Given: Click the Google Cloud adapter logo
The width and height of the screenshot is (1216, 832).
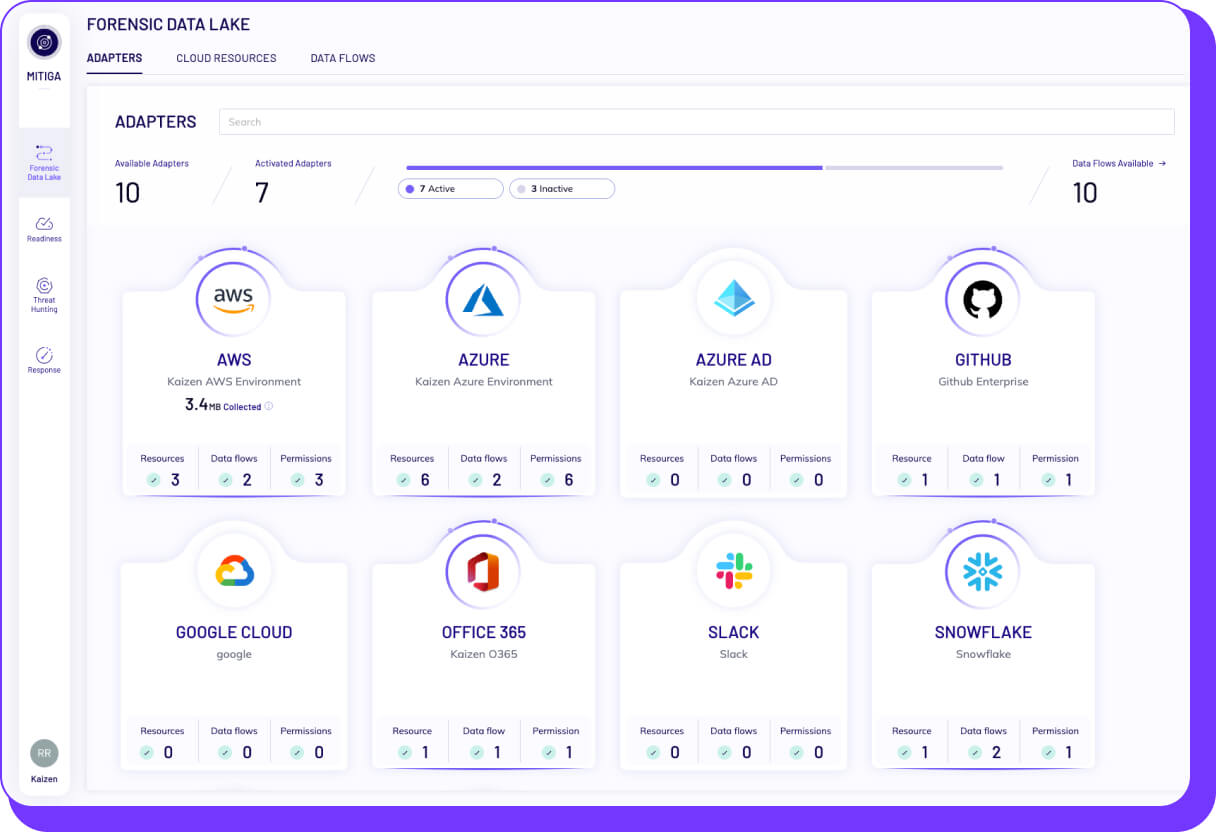Looking at the screenshot, I should coord(233,570).
